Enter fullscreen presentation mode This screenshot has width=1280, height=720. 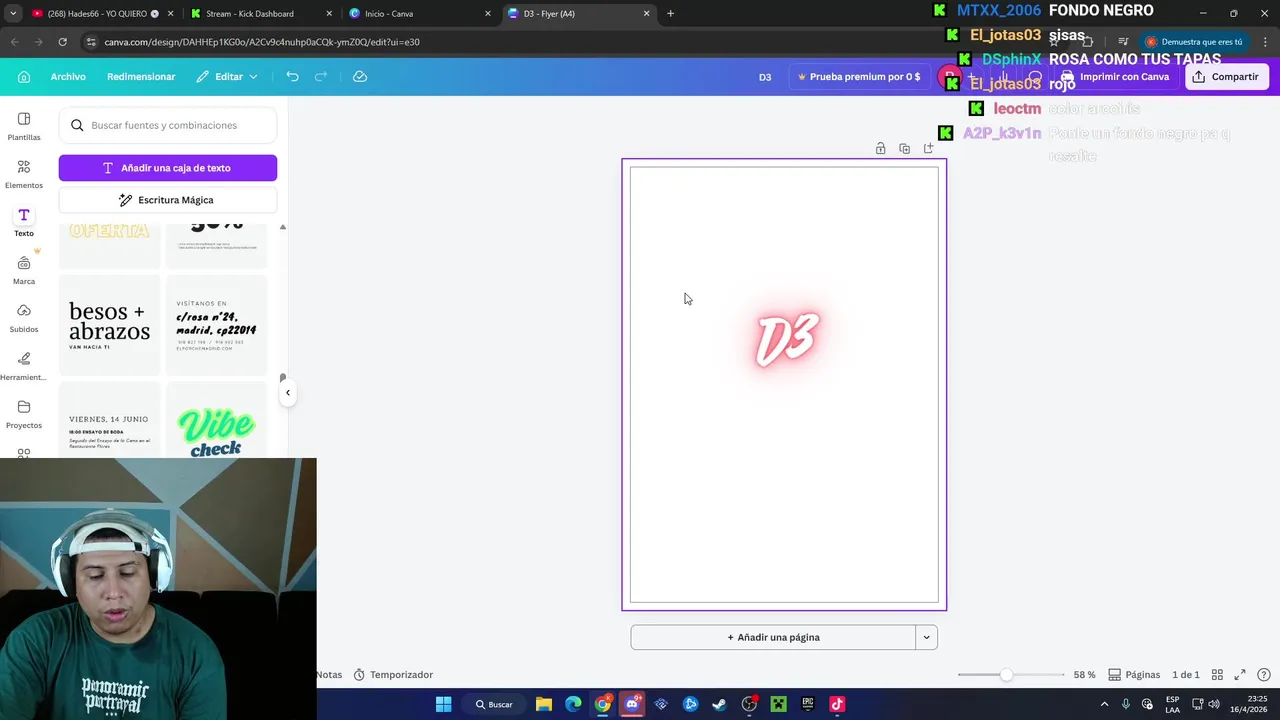(1240, 675)
